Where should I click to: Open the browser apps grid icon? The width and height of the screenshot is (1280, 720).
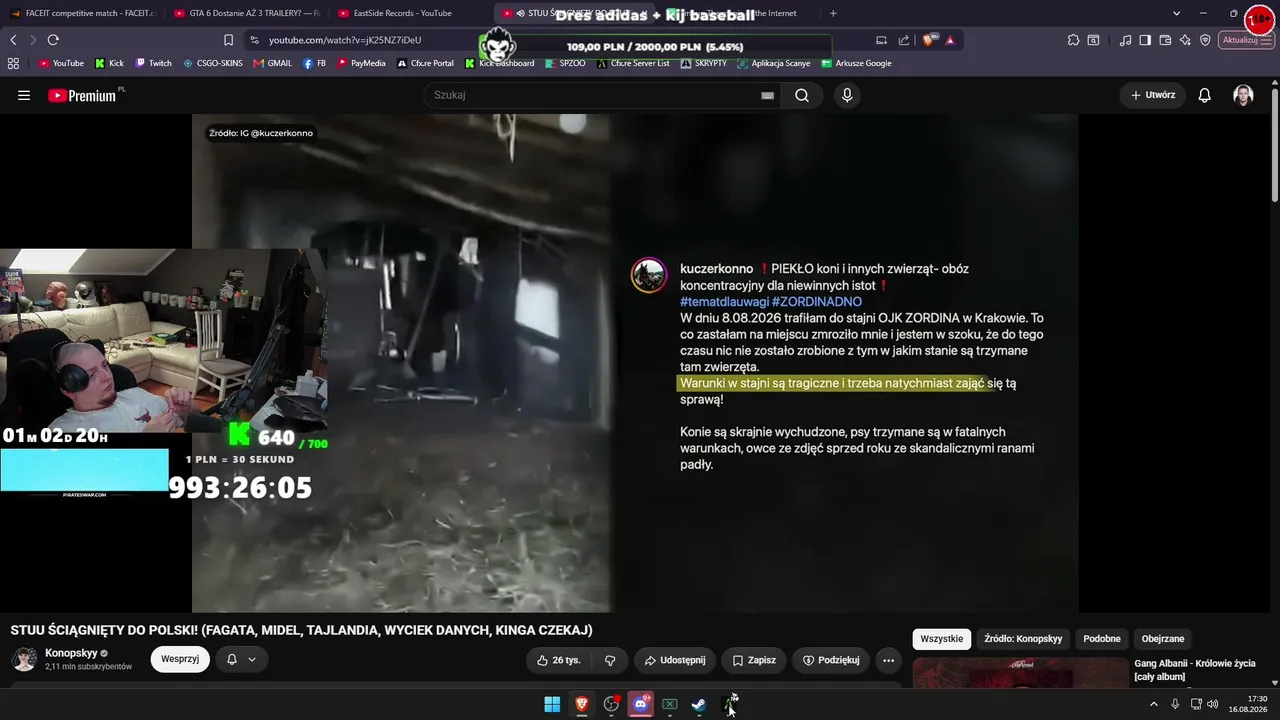click(x=13, y=63)
